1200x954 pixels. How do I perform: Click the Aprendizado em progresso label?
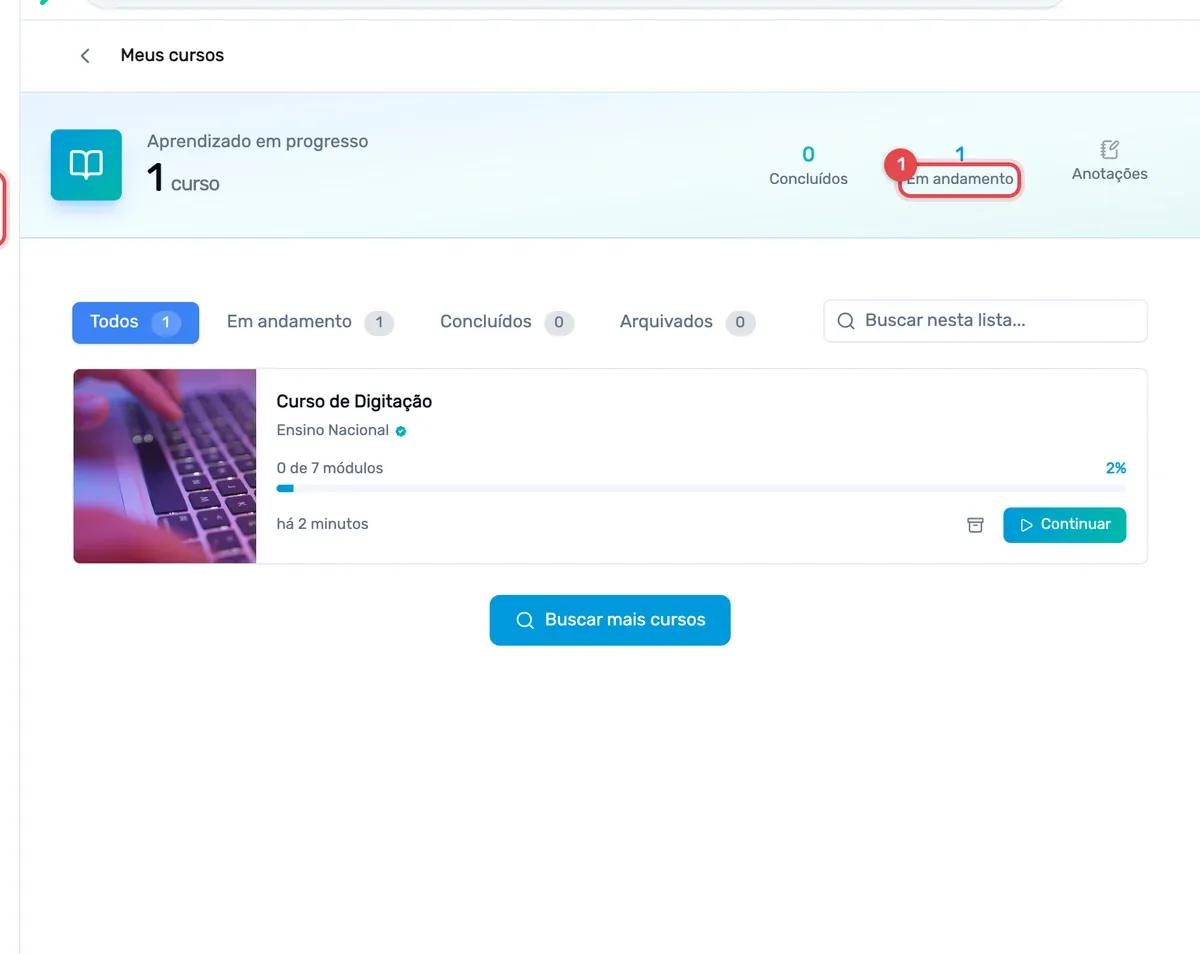[x=258, y=142]
